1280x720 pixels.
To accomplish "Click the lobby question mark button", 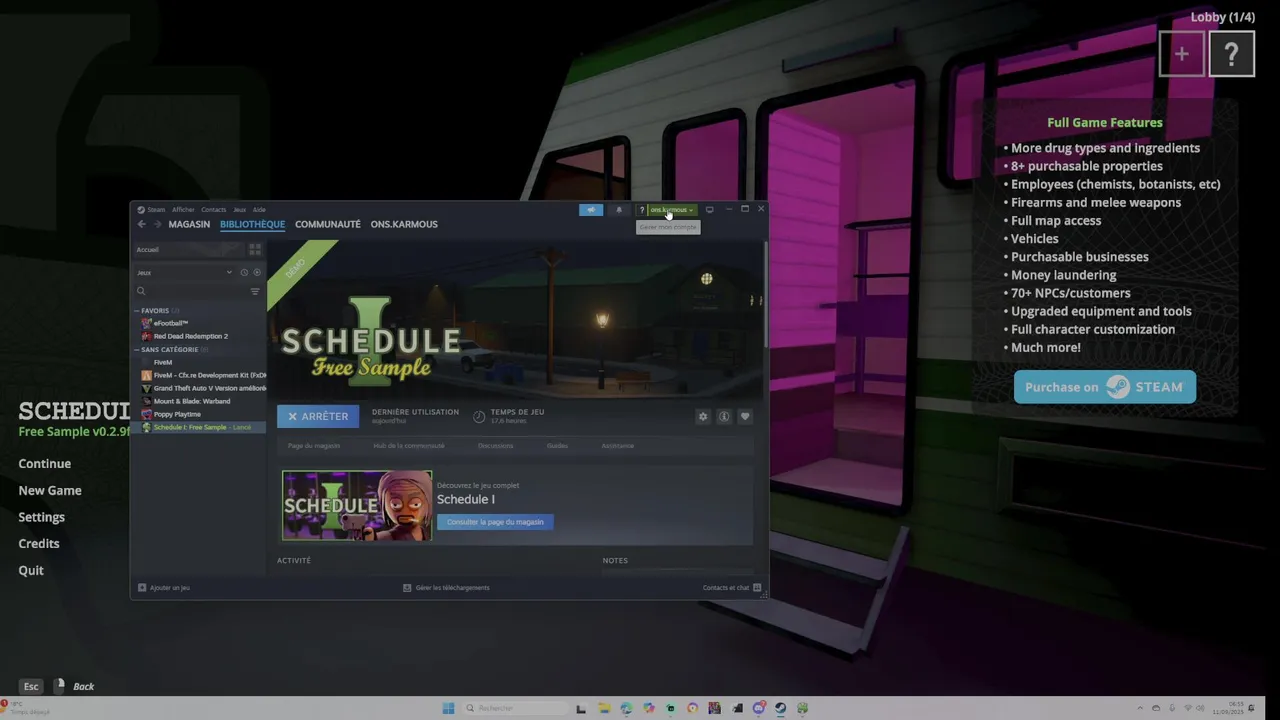I will pyautogui.click(x=1232, y=54).
